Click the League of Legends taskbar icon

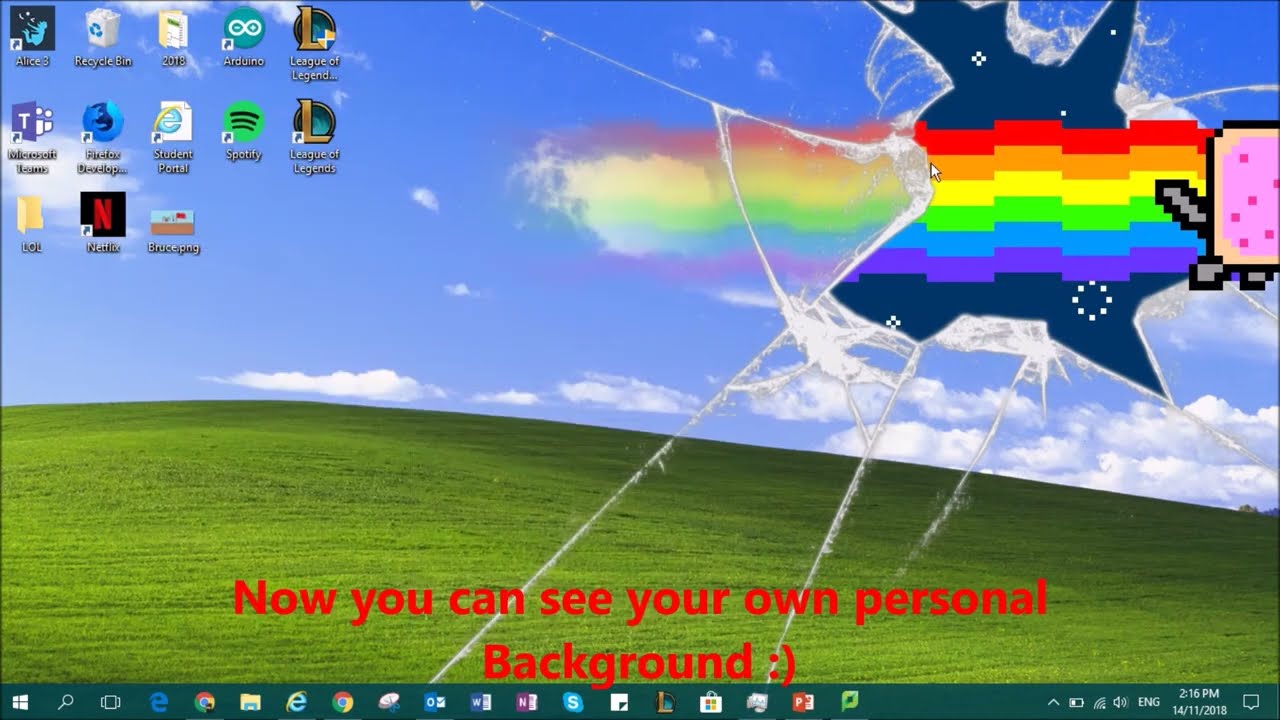point(665,702)
